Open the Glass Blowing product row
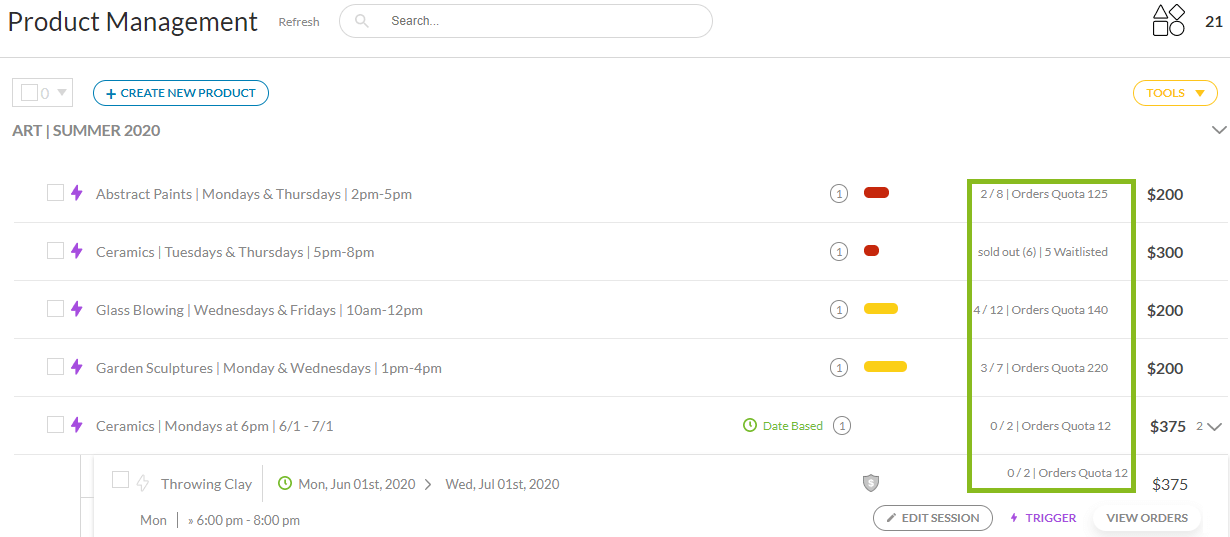1230x537 pixels. tap(259, 310)
